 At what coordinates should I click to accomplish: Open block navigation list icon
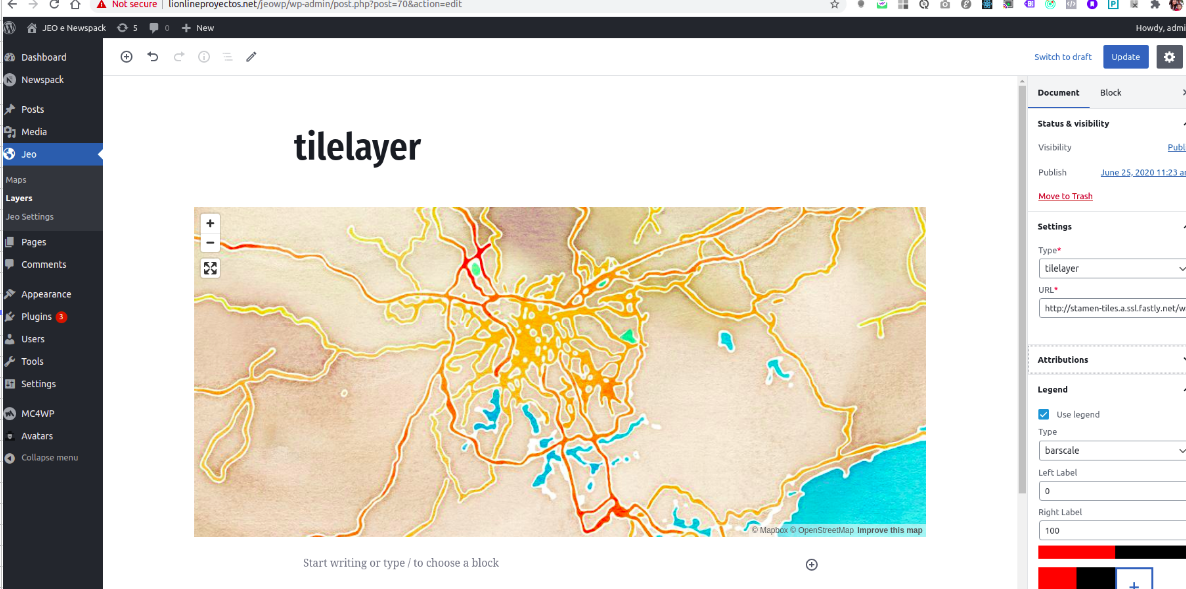(x=228, y=57)
